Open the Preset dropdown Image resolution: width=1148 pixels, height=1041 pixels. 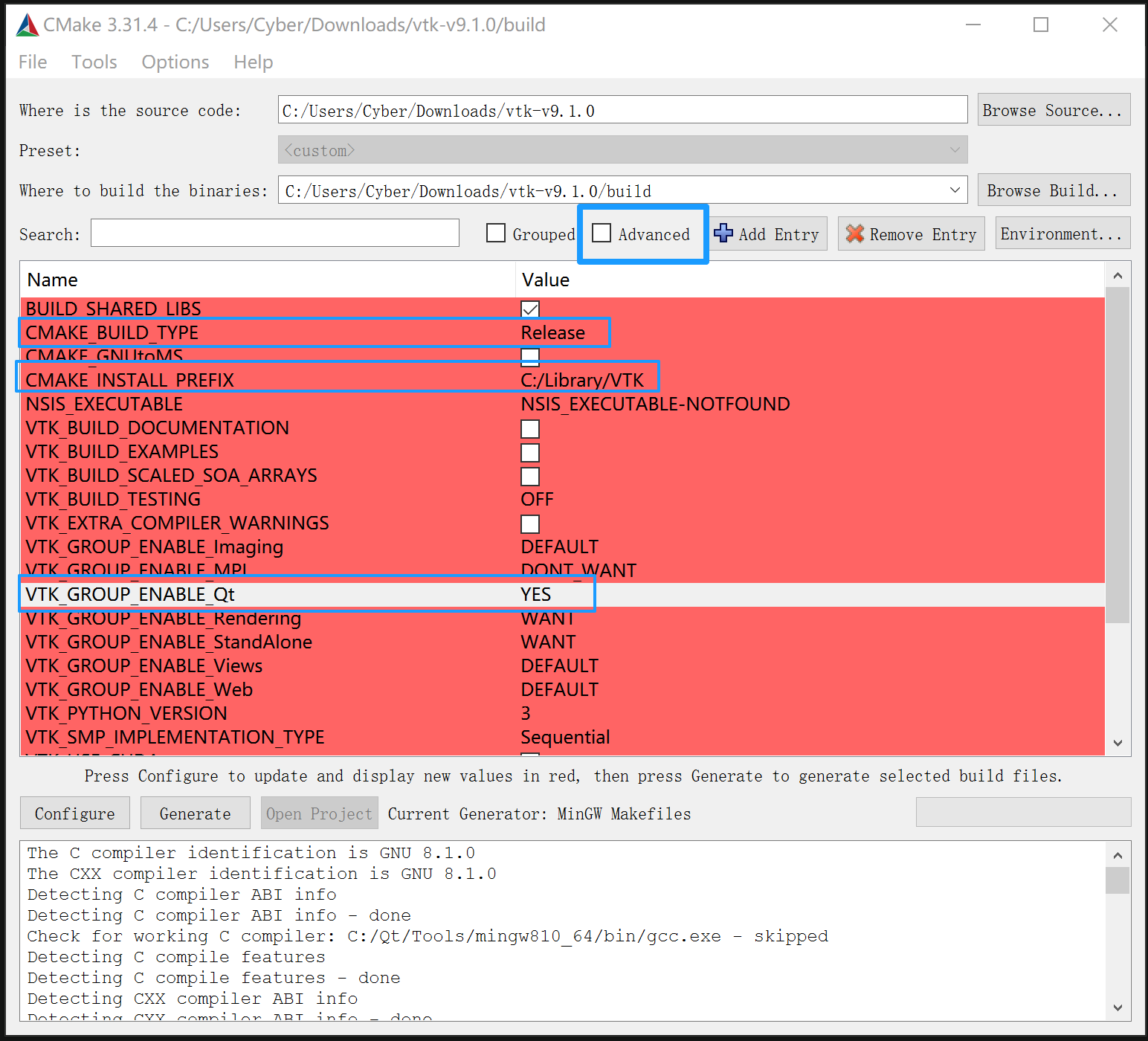pos(955,150)
